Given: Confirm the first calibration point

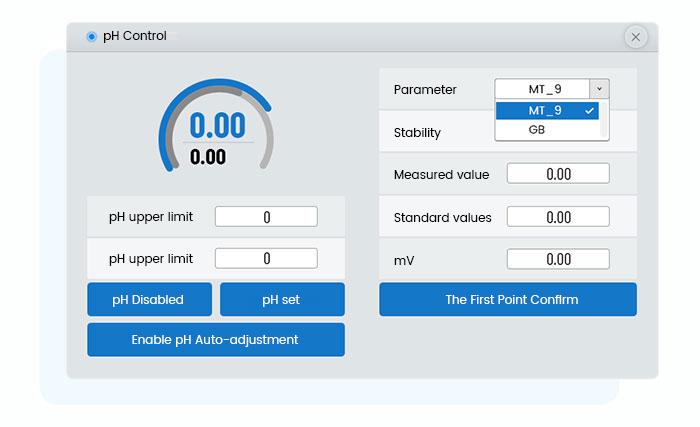Looking at the screenshot, I should click(507, 299).
